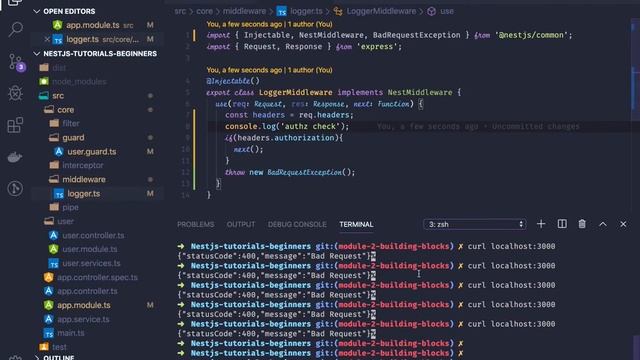Open the Search view in activity bar
Viewport: 640px width, 360px height.
point(16,29)
